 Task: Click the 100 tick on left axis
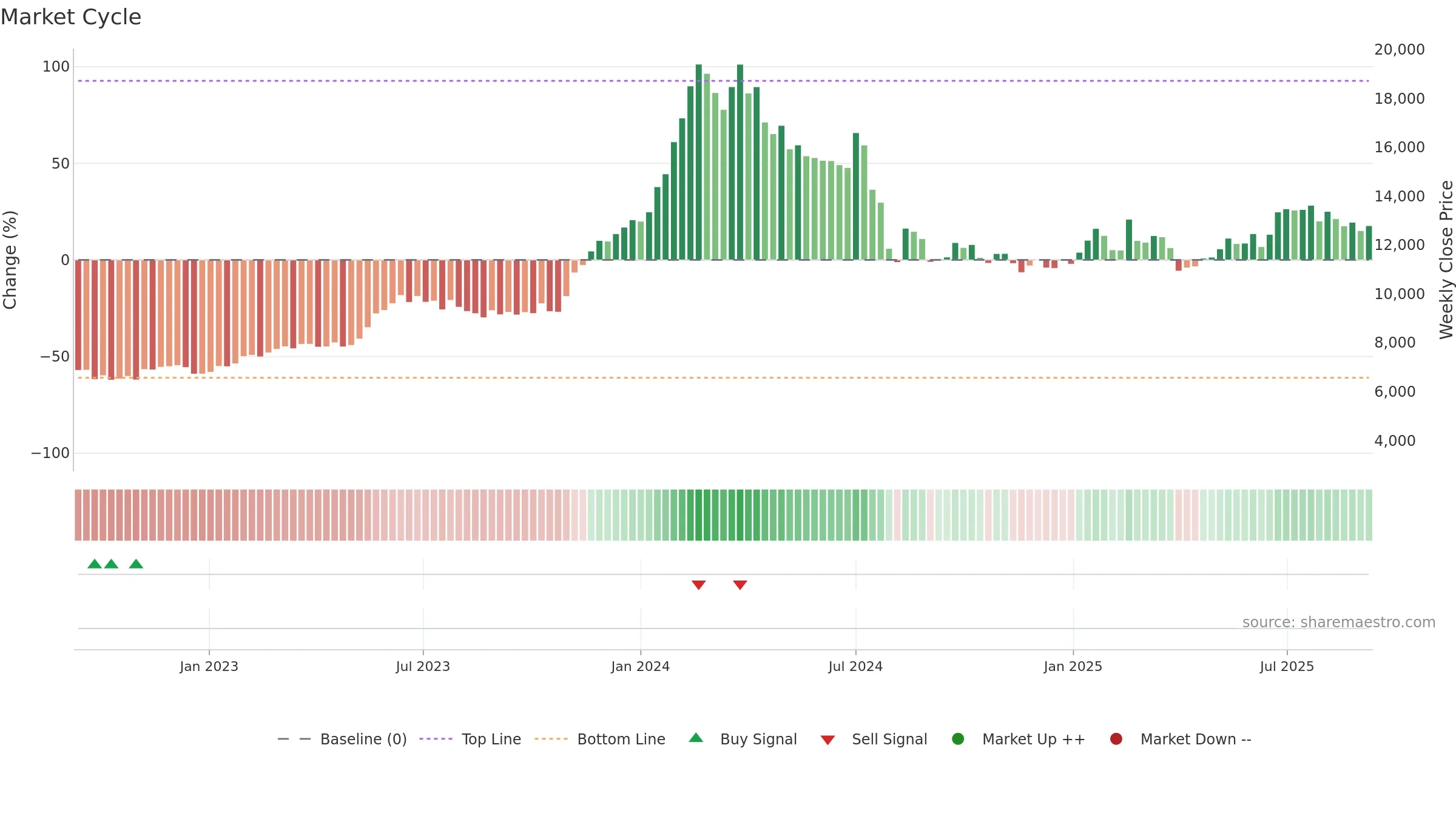click(x=56, y=67)
